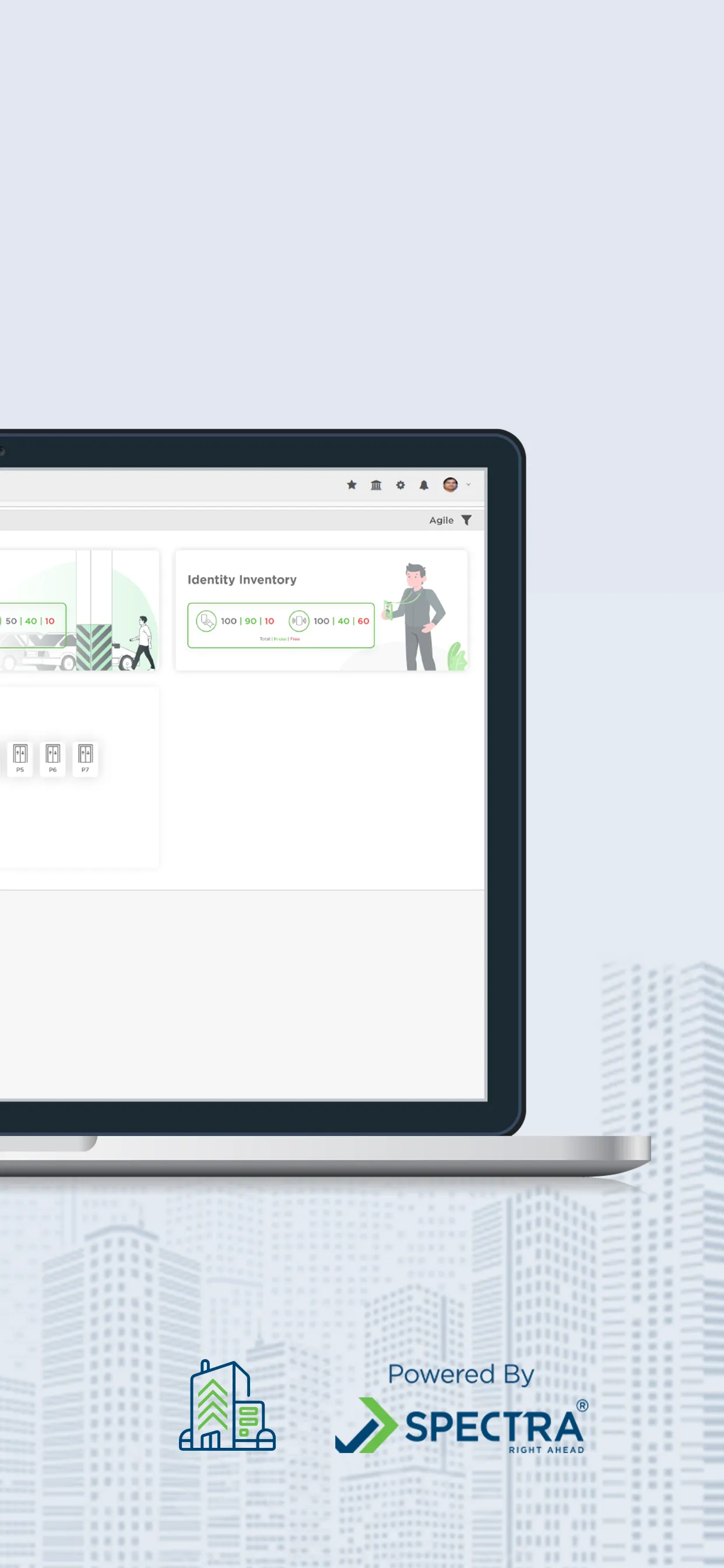Viewport: 724px width, 1568px height.
Task: Click the Agile label
Action: tap(441, 520)
